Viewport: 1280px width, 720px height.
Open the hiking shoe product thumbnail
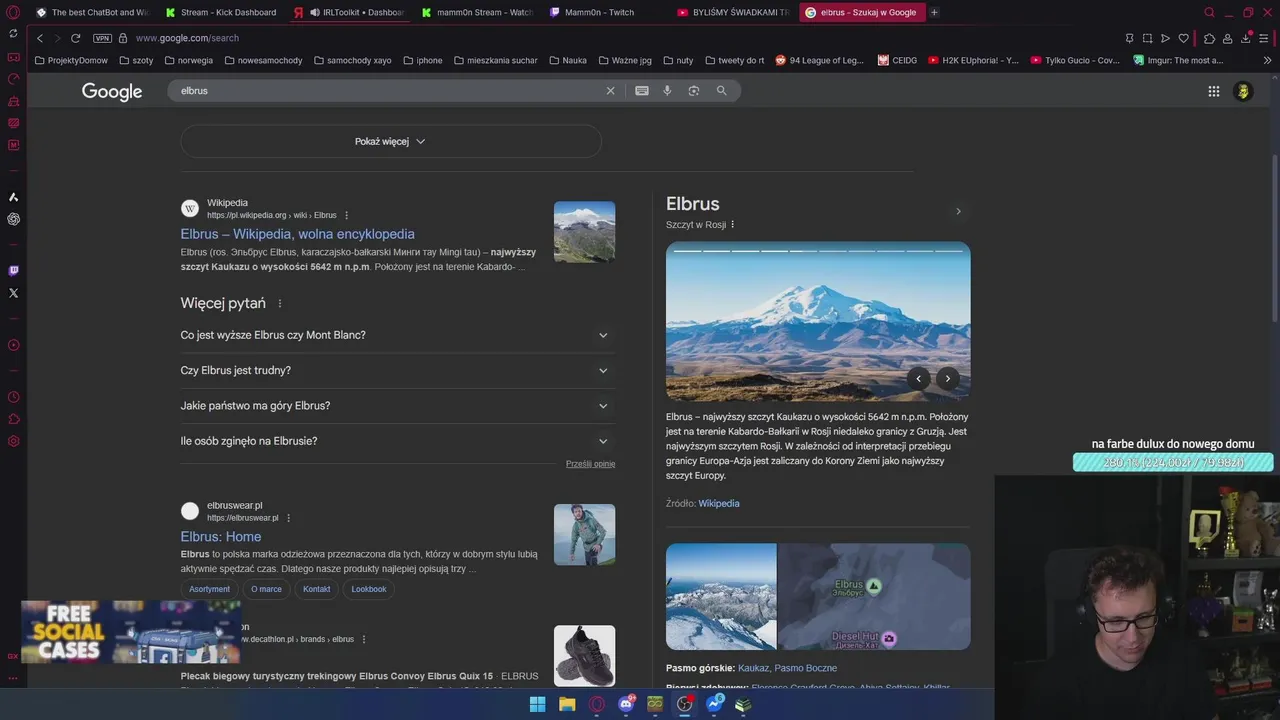584,656
